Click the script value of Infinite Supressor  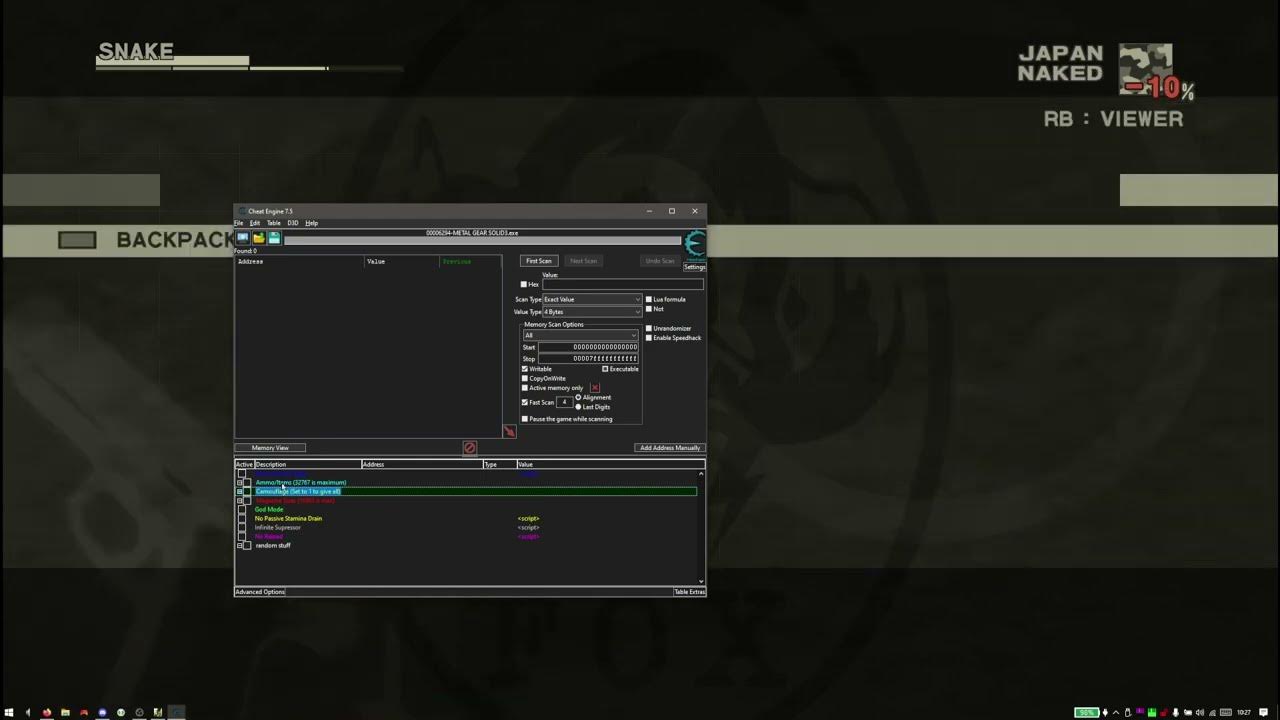[528, 528]
